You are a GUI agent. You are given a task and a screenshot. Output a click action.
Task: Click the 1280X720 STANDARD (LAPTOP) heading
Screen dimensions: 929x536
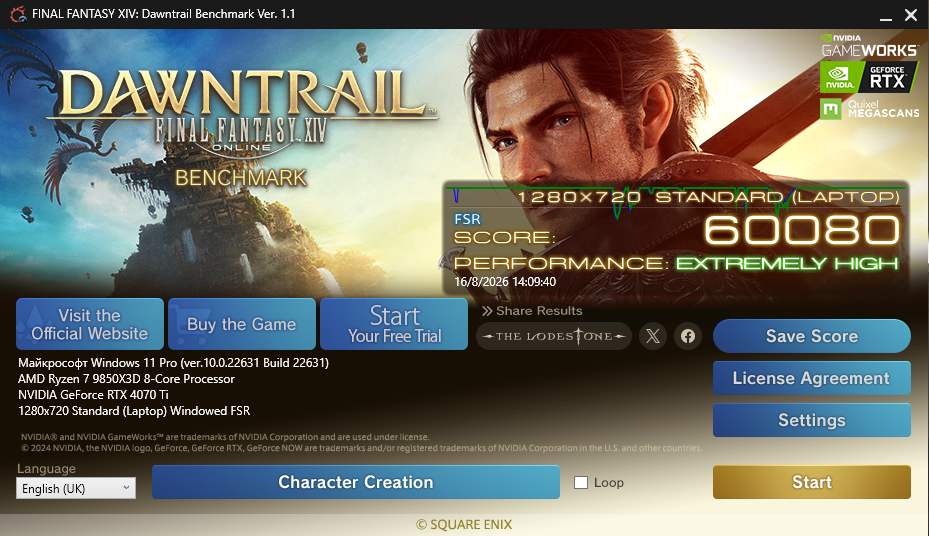click(x=709, y=197)
